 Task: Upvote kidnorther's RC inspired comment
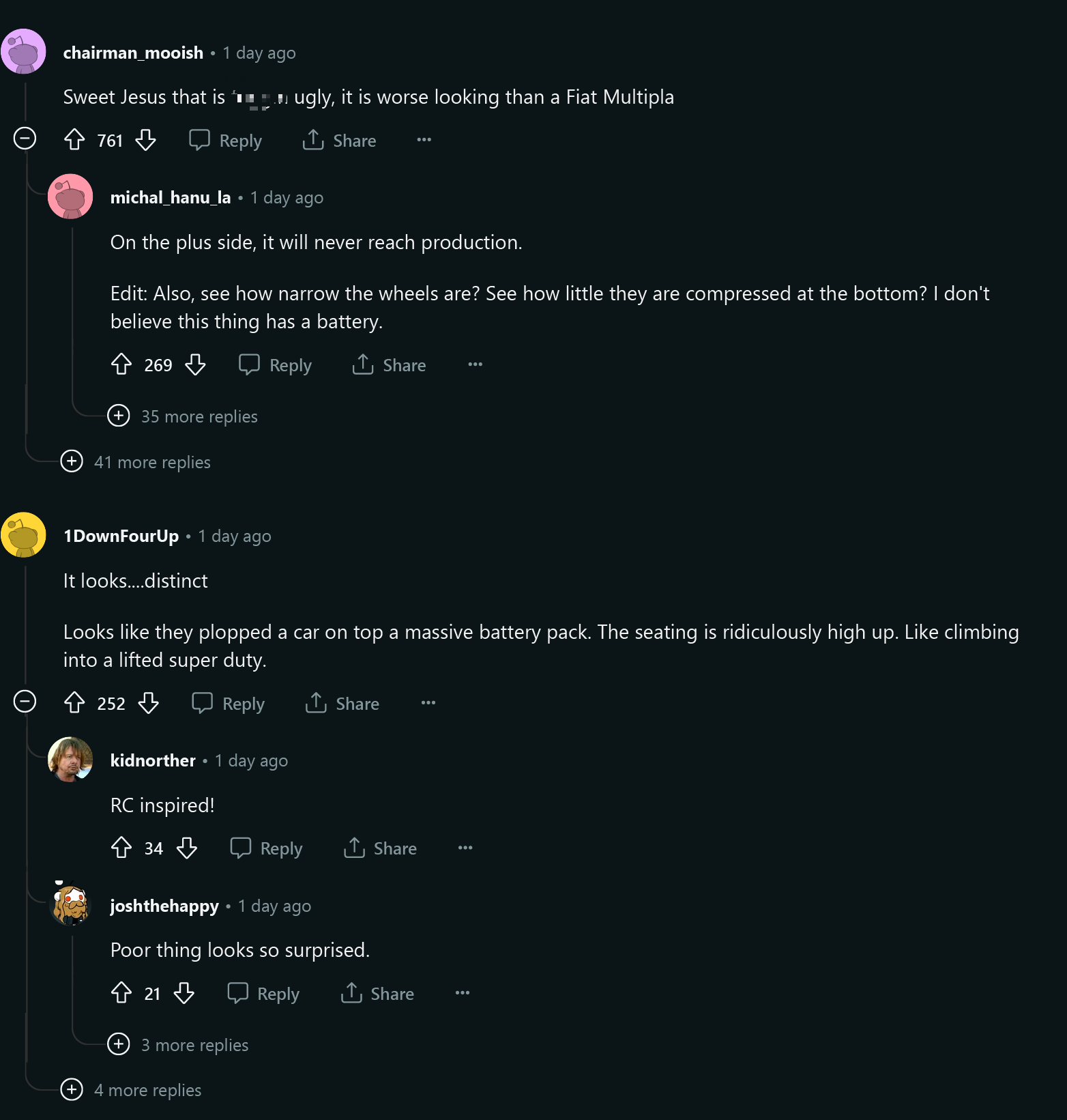coord(121,848)
